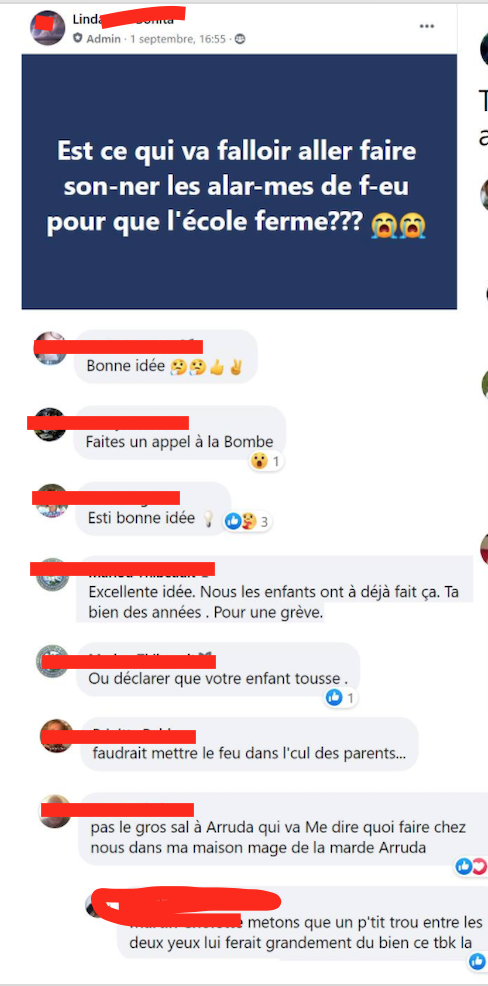Click avatar beside Bonne idée comment
The height and width of the screenshot is (986, 488).
50,348
